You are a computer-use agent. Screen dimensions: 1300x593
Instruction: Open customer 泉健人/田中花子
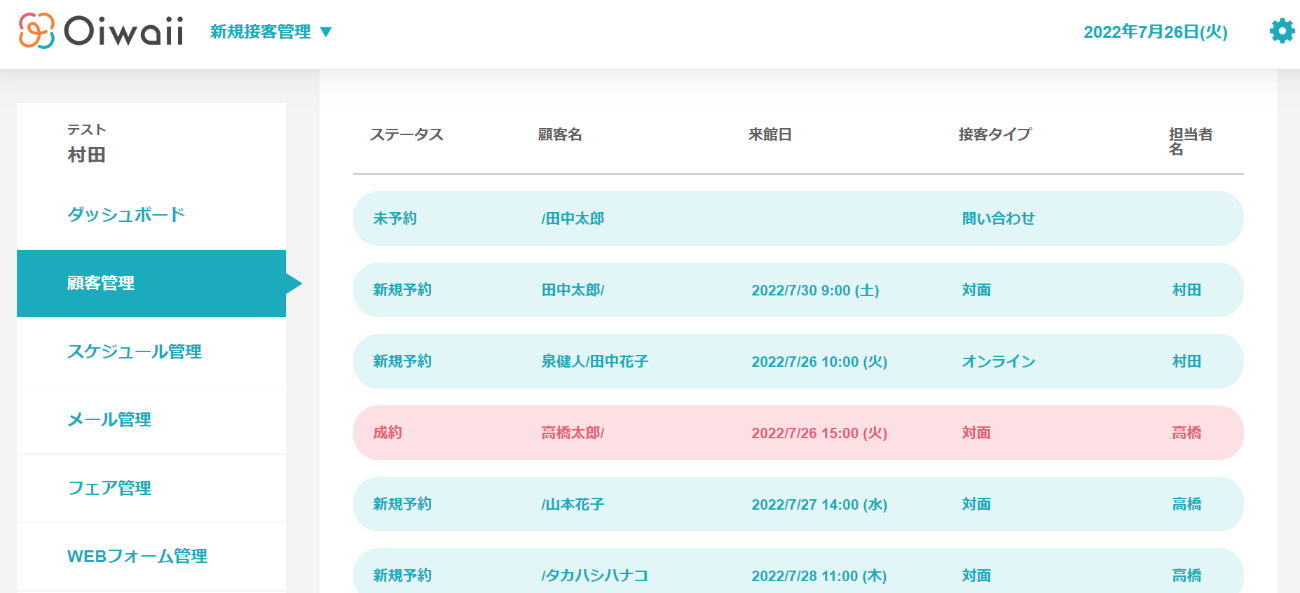595,361
